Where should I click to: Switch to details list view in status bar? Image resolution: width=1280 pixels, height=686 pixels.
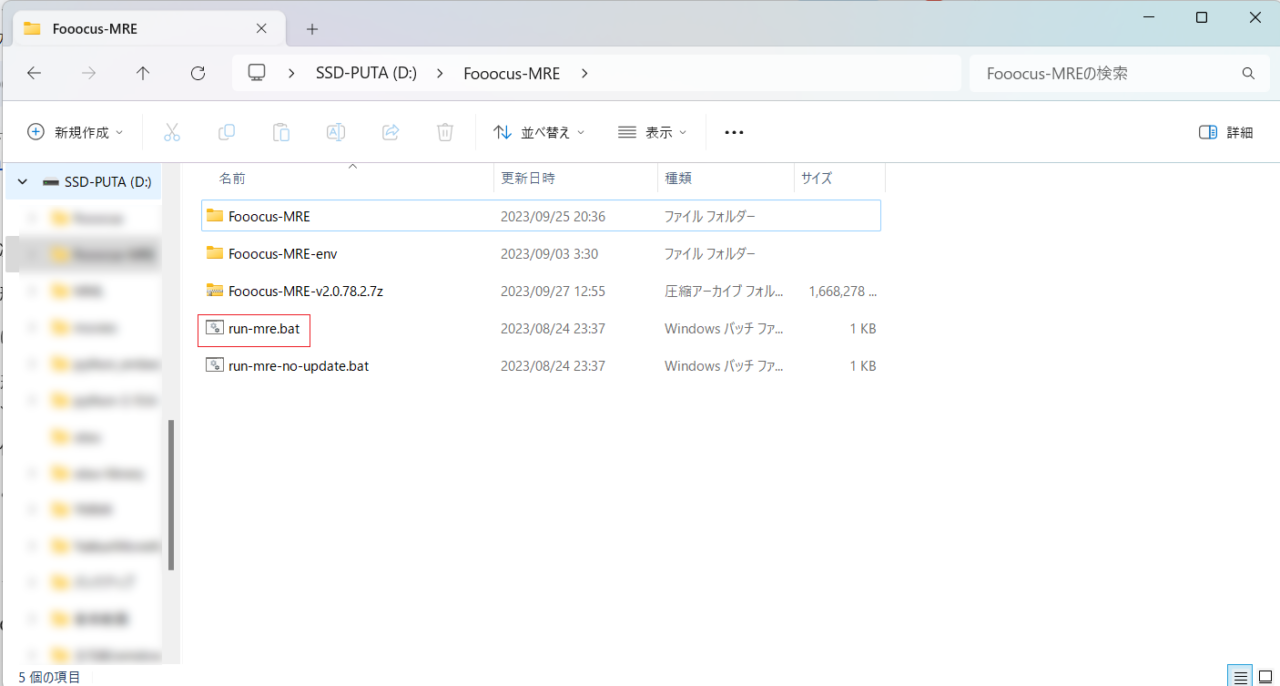click(1239, 676)
